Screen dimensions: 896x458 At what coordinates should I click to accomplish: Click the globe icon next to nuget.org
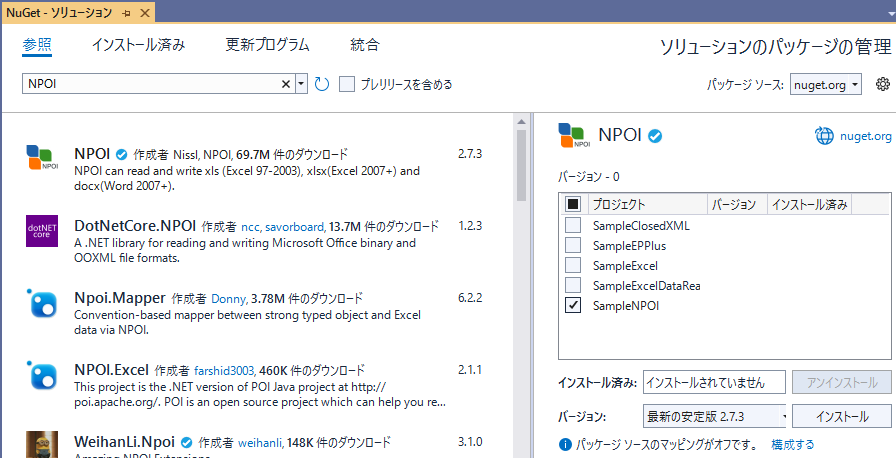[x=824, y=136]
